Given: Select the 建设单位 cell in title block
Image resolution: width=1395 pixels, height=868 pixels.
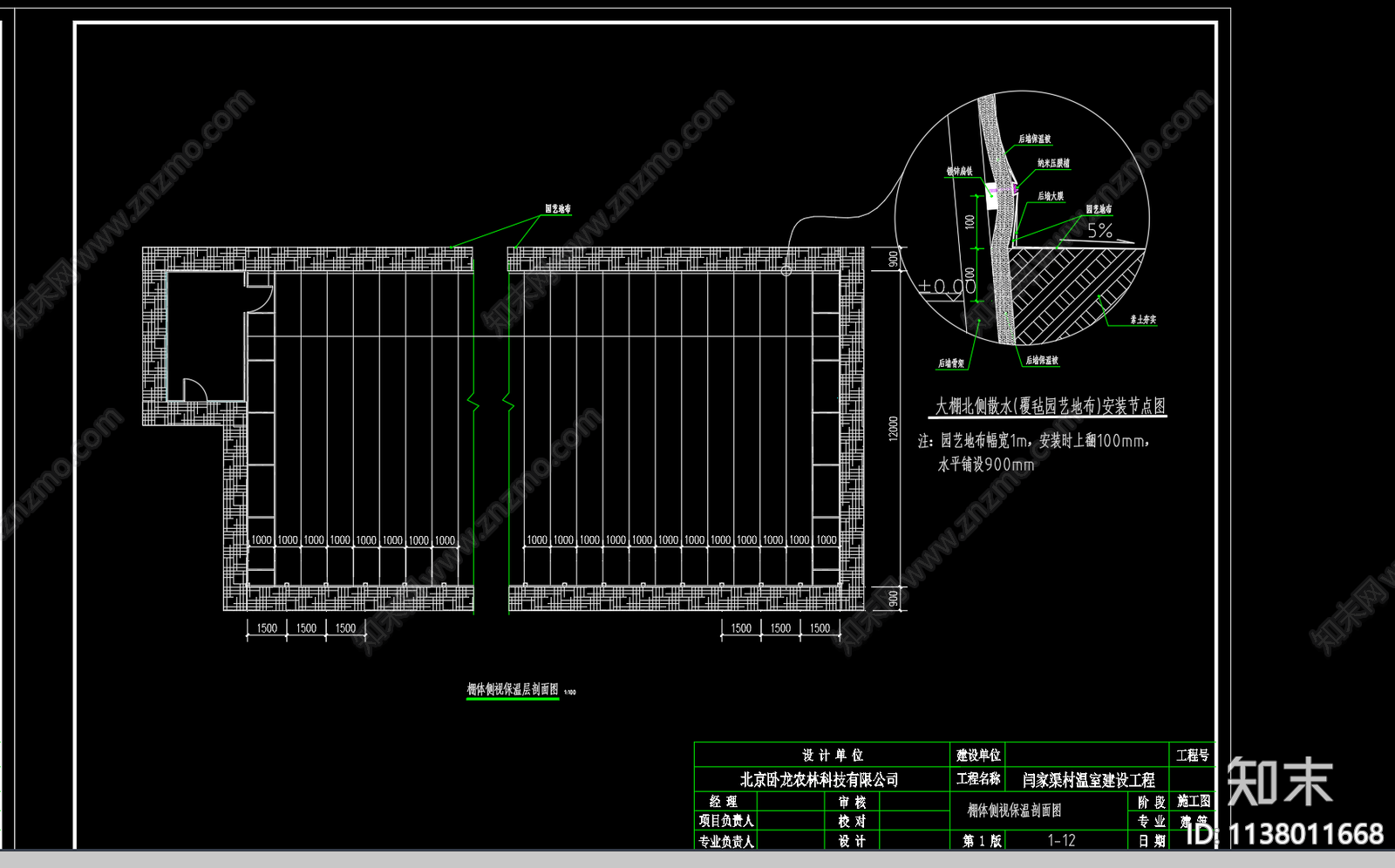Looking at the screenshot, I should [978, 755].
